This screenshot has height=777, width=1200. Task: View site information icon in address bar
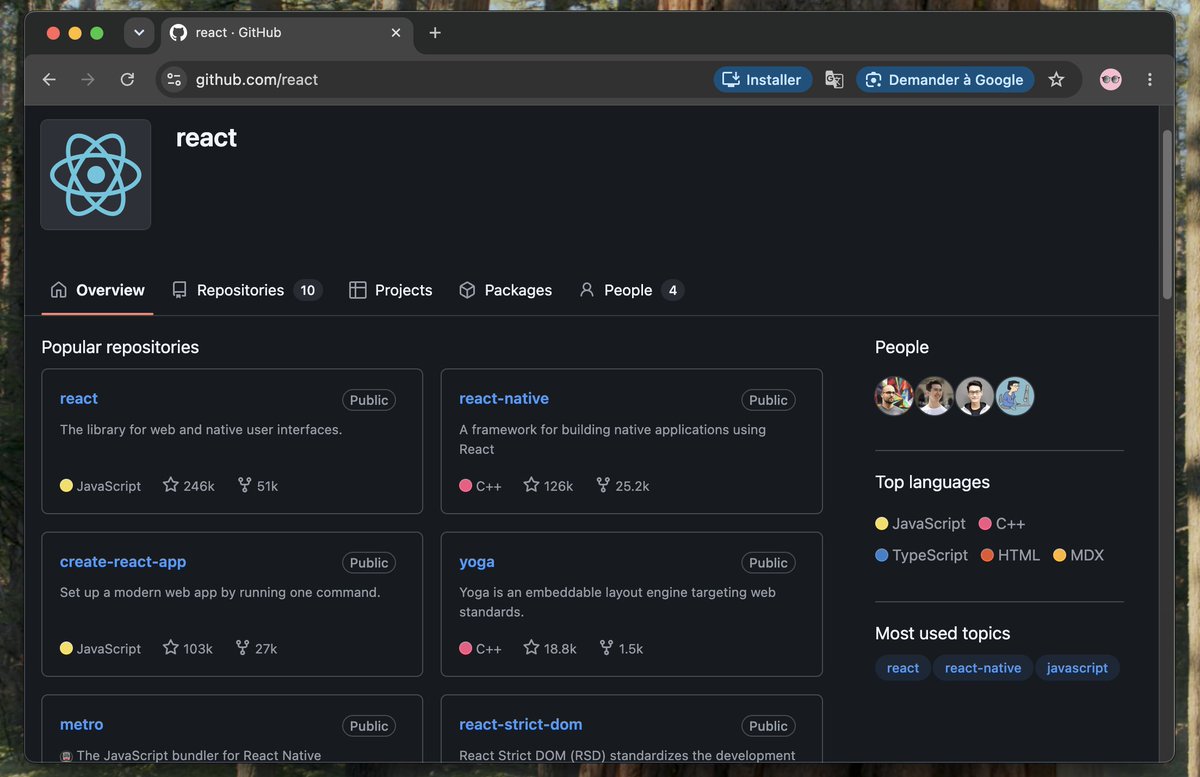click(174, 80)
